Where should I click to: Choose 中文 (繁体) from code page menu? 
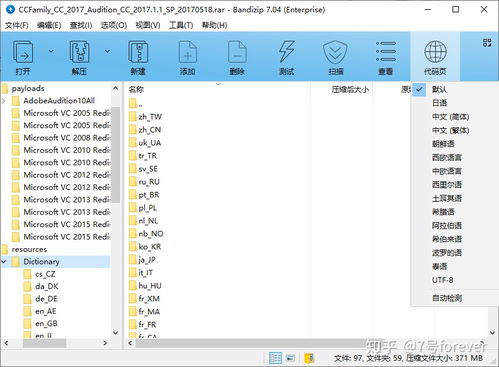point(450,130)
